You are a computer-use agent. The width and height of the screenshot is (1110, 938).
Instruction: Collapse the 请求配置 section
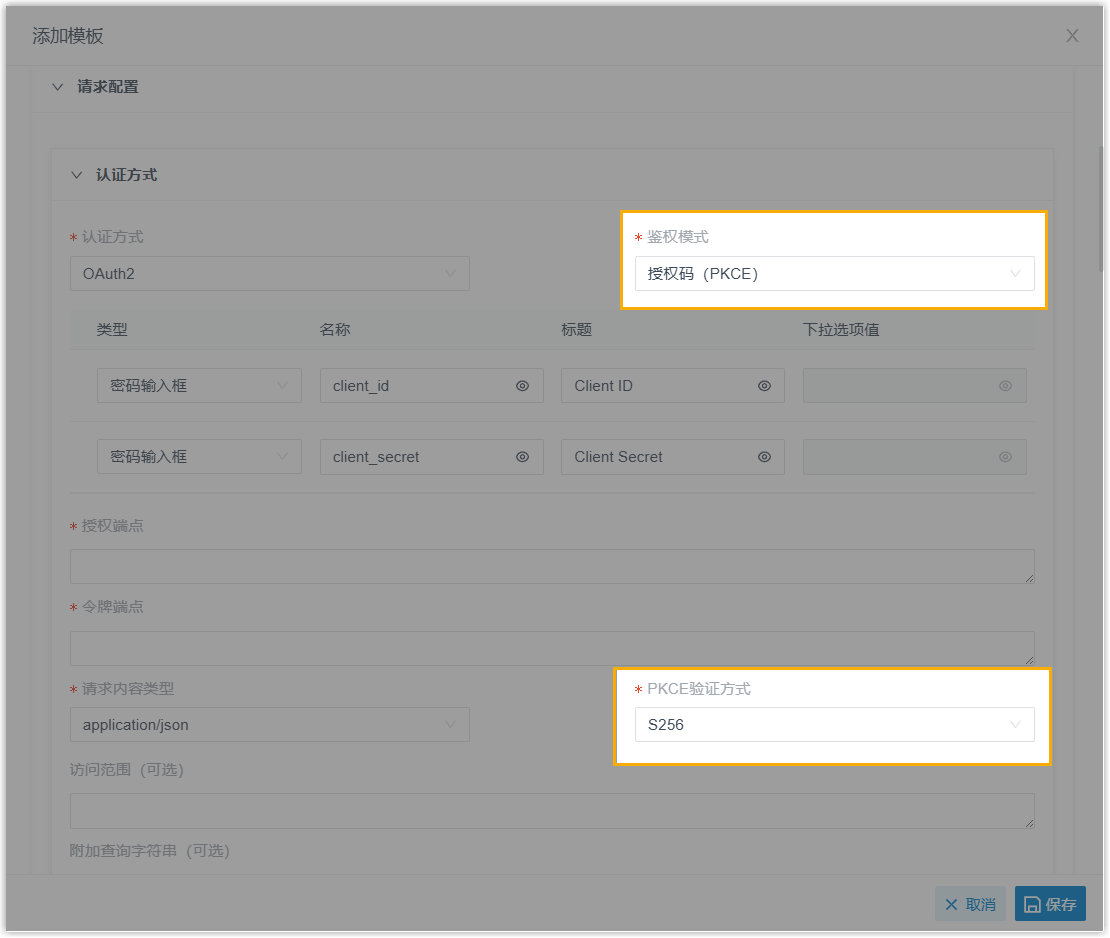point(58,87)
